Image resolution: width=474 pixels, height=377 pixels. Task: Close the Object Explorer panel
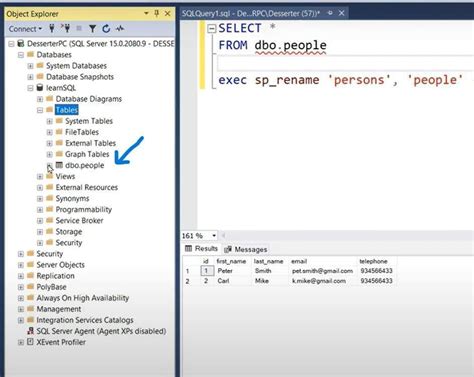pos(168,14)
